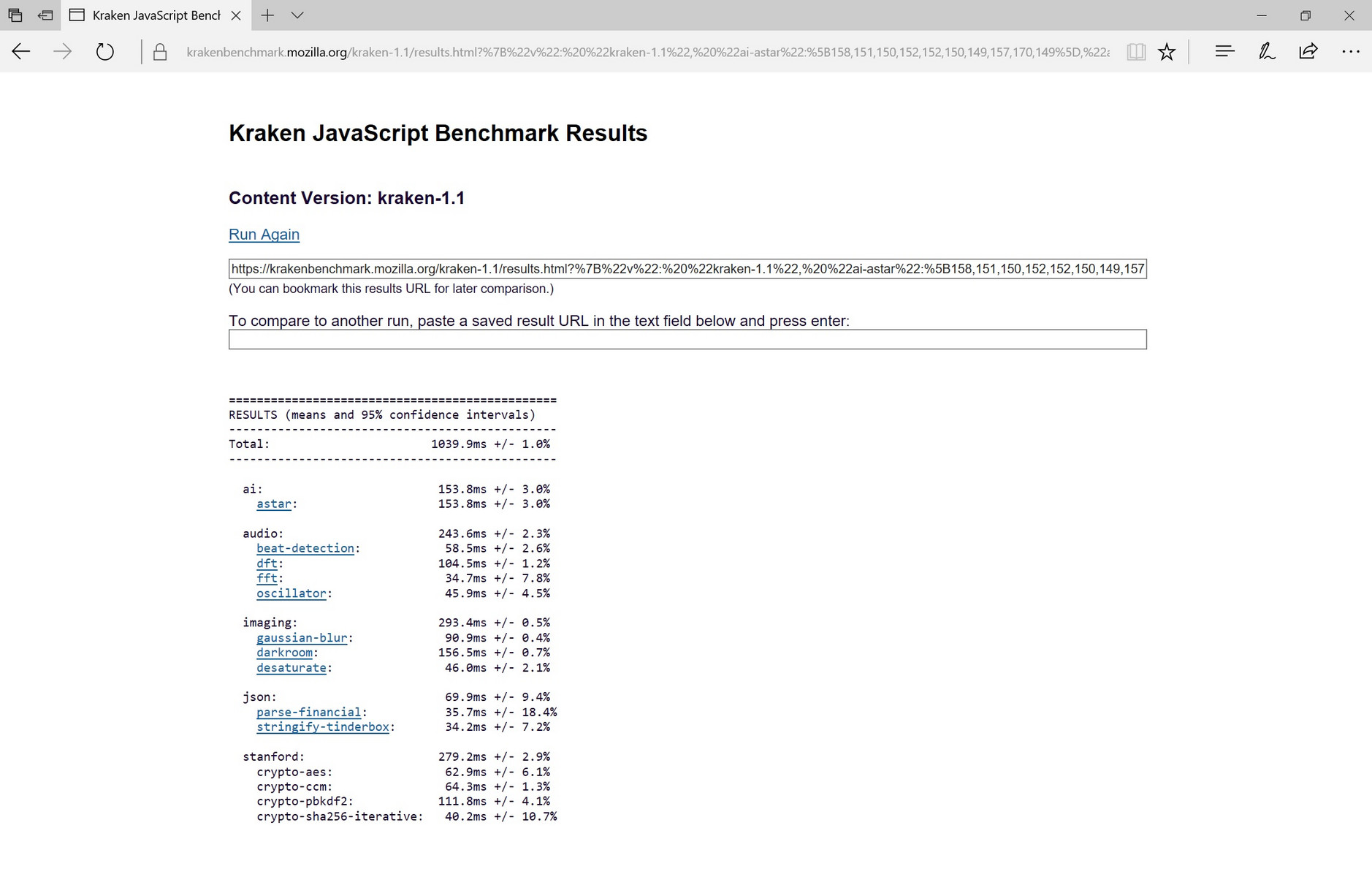Select the Kraken JavaScript Benchmark tab
This screenshot has height=877, width=1372.
coord(156,15)
